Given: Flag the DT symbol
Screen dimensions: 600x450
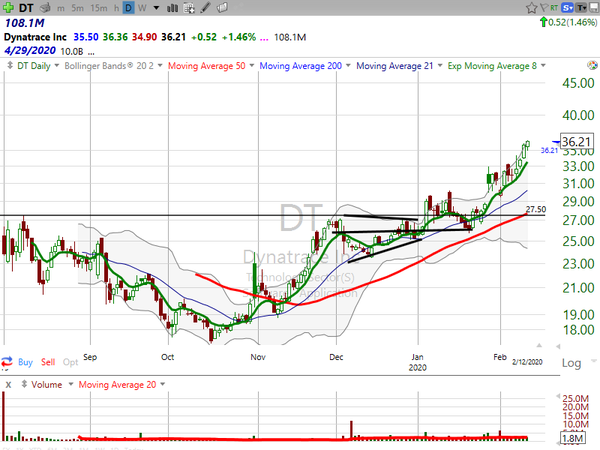Looking at the screenshot, I should [543, 7].
